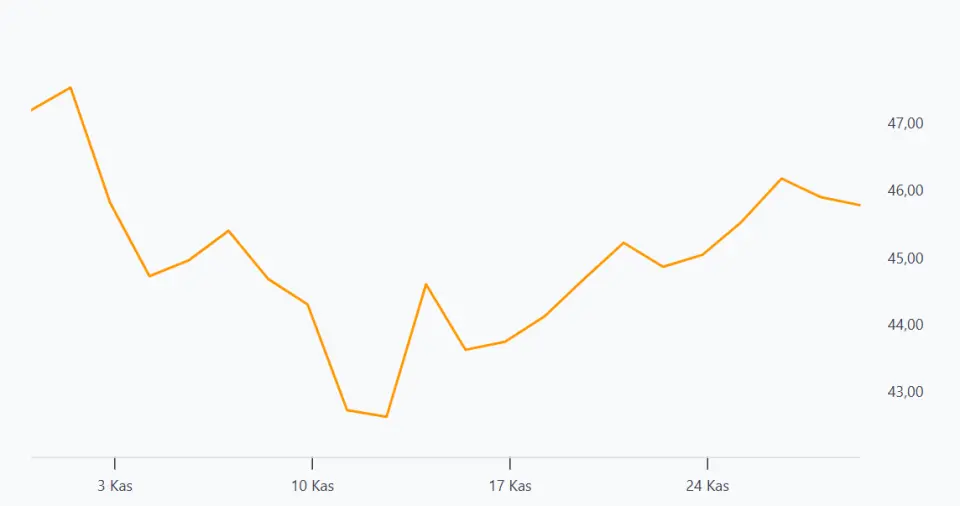Click the 47,00 price axis label
Viewport: 960px width, 506px height.
(905, 123)
